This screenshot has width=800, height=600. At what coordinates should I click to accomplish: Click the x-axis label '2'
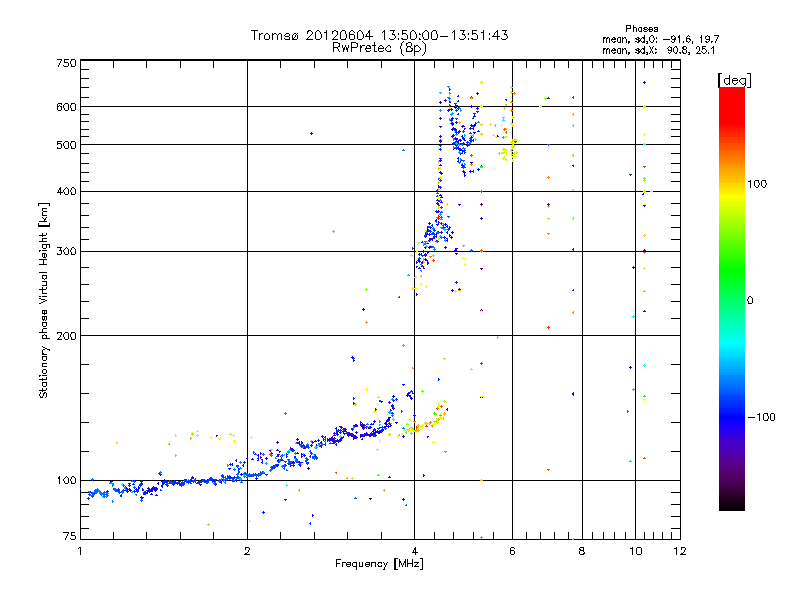(247, 551)
